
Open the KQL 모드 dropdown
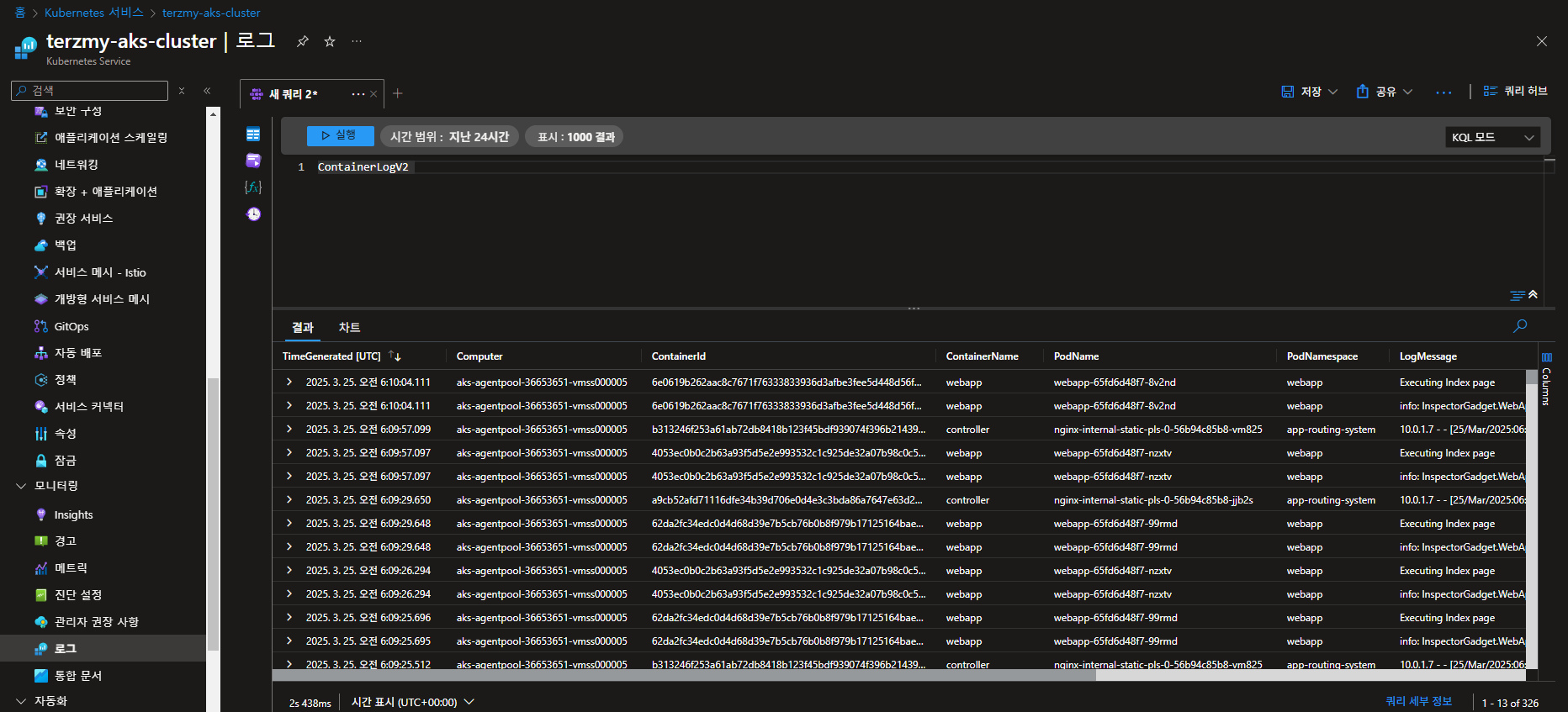pyautogui.click(x=1493, y=137)
